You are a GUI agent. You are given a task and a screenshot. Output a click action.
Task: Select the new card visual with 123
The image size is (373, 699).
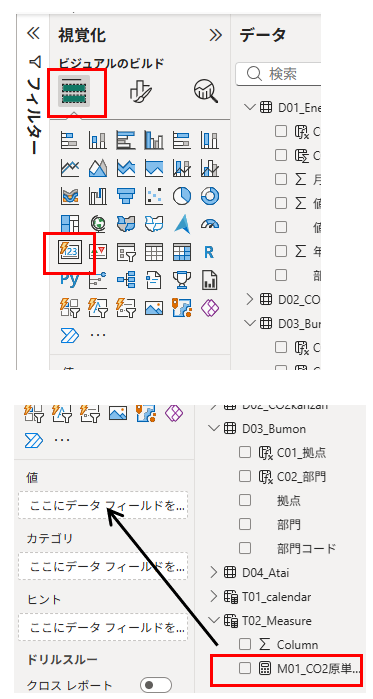69,252
